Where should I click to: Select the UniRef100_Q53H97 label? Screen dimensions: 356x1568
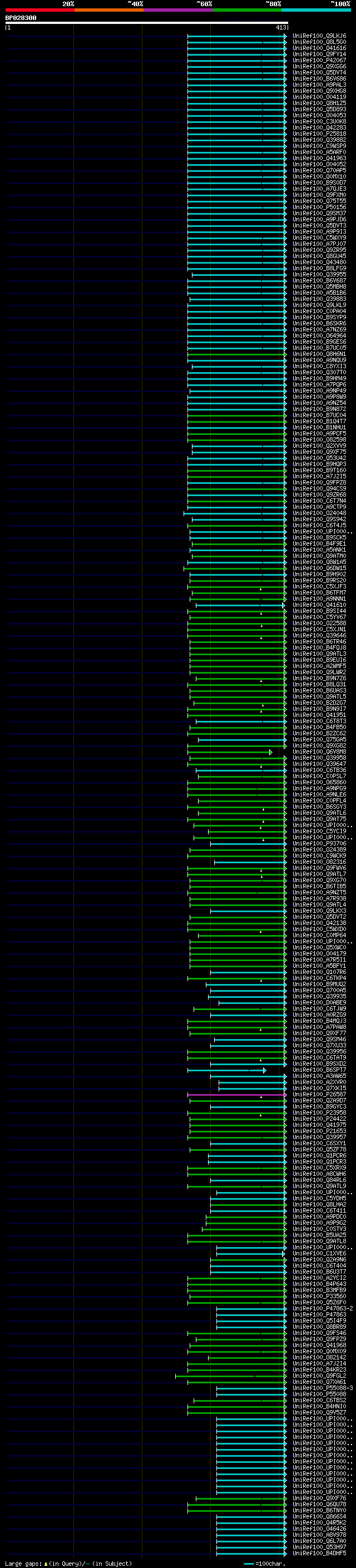[319, 1547]
